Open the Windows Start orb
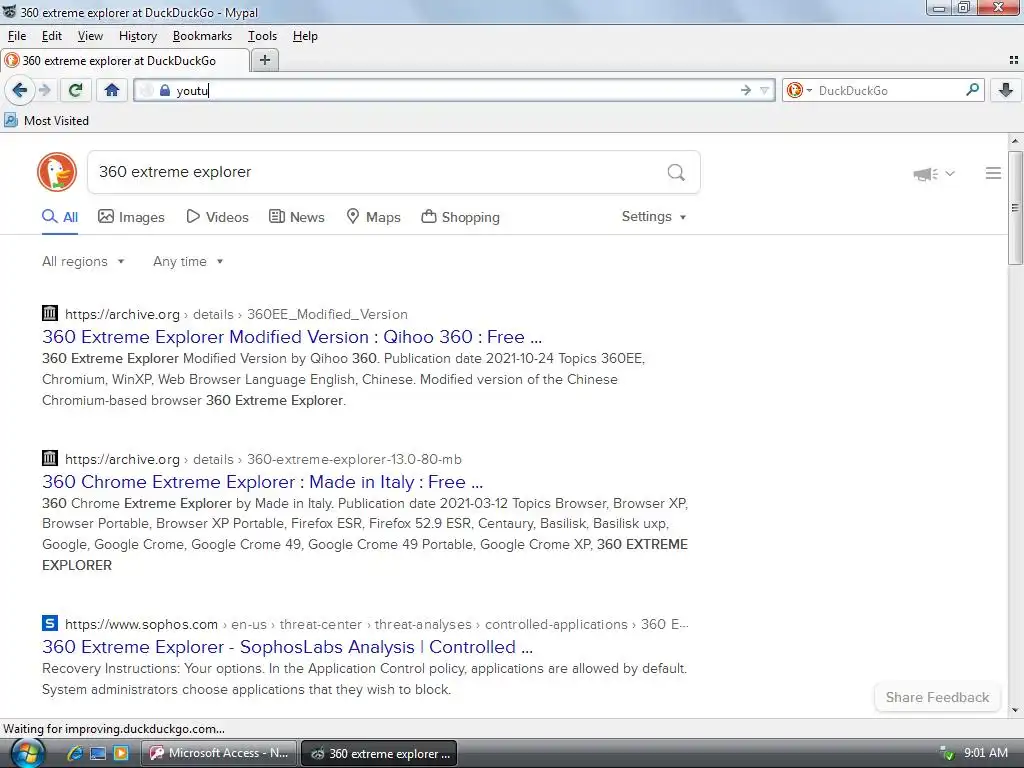 click(27, 753)
